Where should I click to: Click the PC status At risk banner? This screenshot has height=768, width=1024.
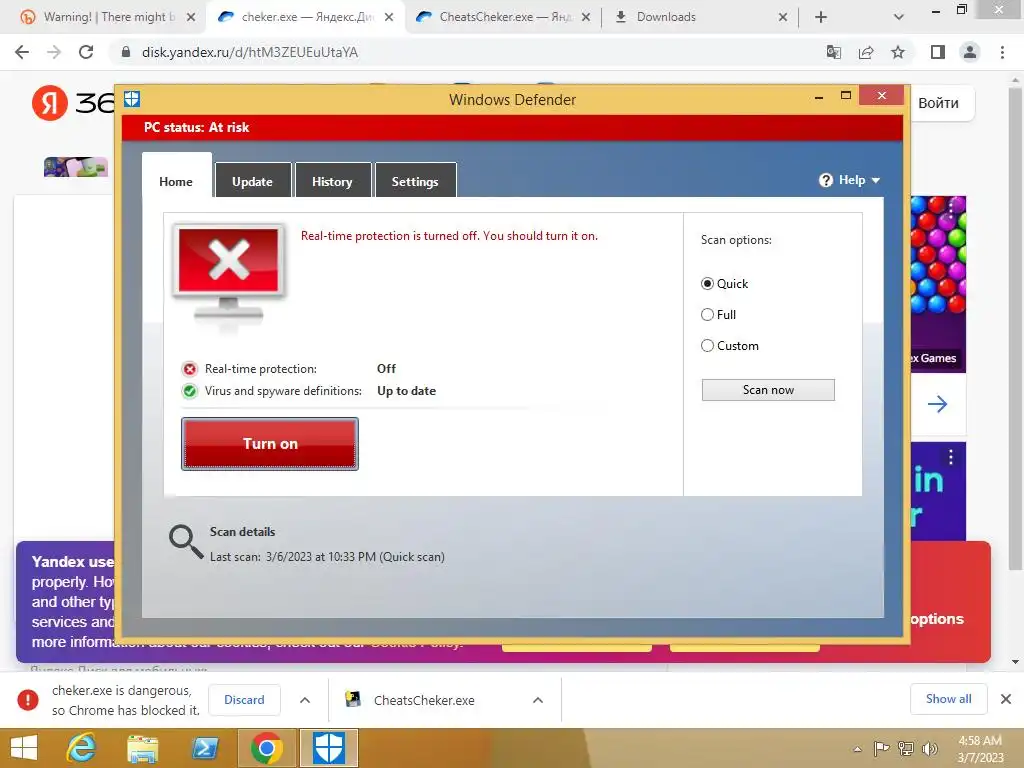pyautogui.click(x=513, y=127)
